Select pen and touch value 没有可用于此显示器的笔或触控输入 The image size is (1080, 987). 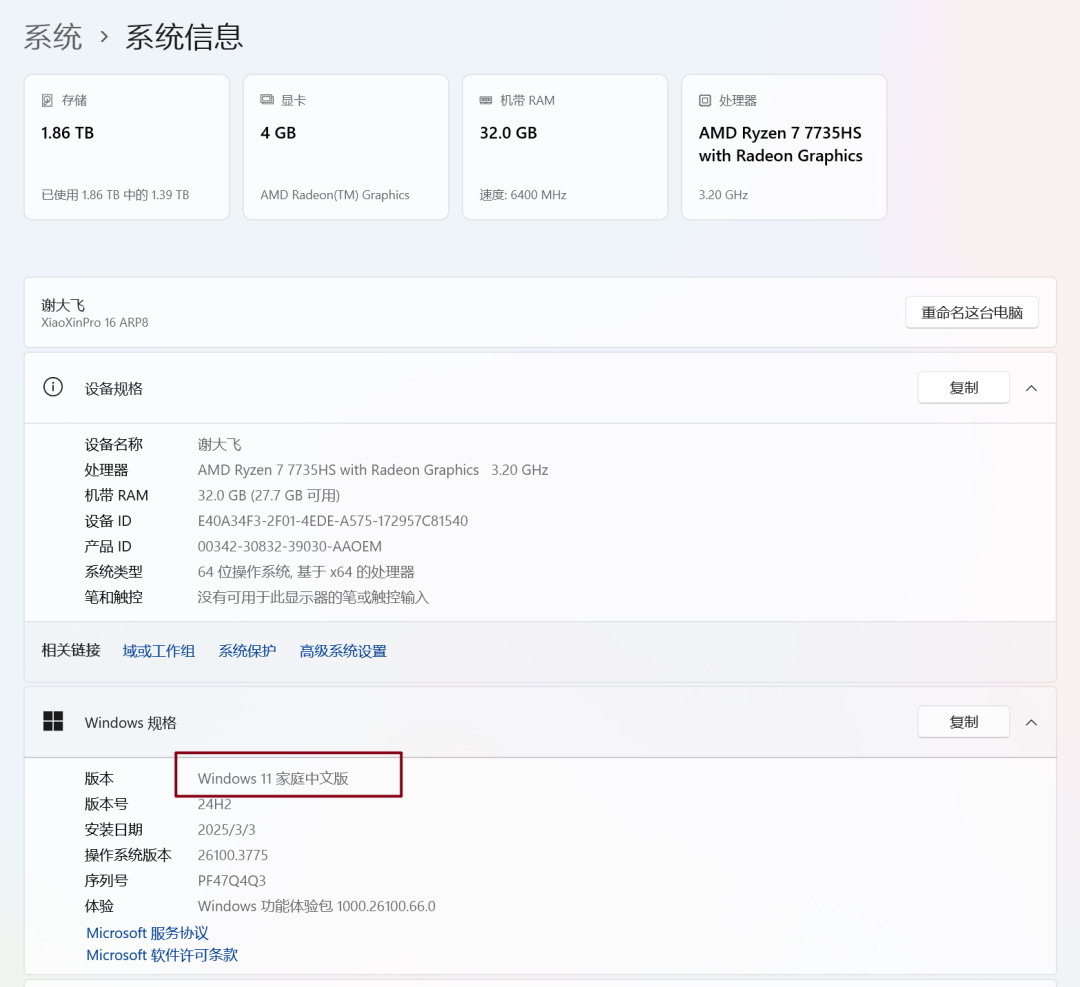click(313, 597)
